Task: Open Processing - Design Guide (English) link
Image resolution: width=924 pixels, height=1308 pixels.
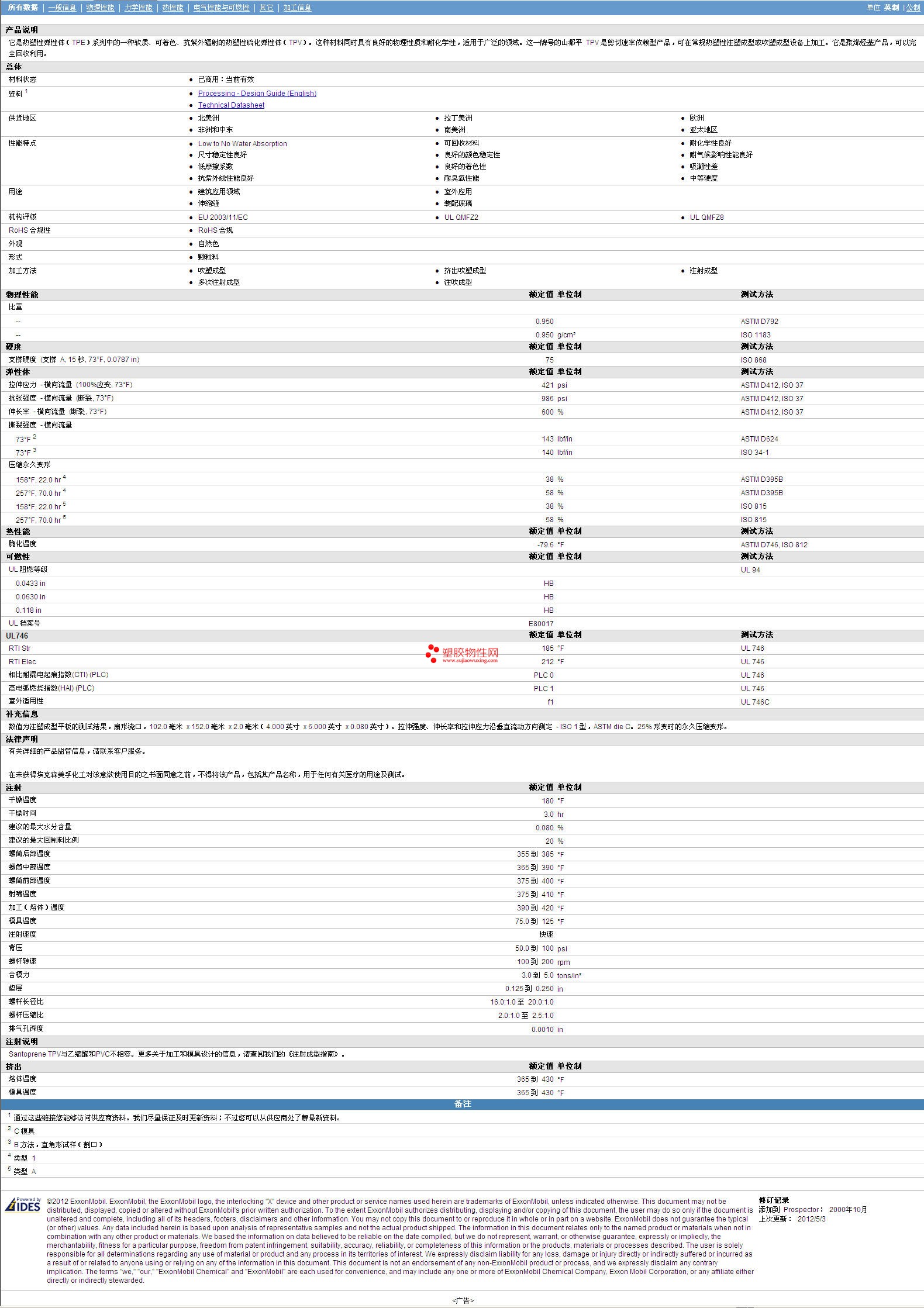Action: click(257, 94)
